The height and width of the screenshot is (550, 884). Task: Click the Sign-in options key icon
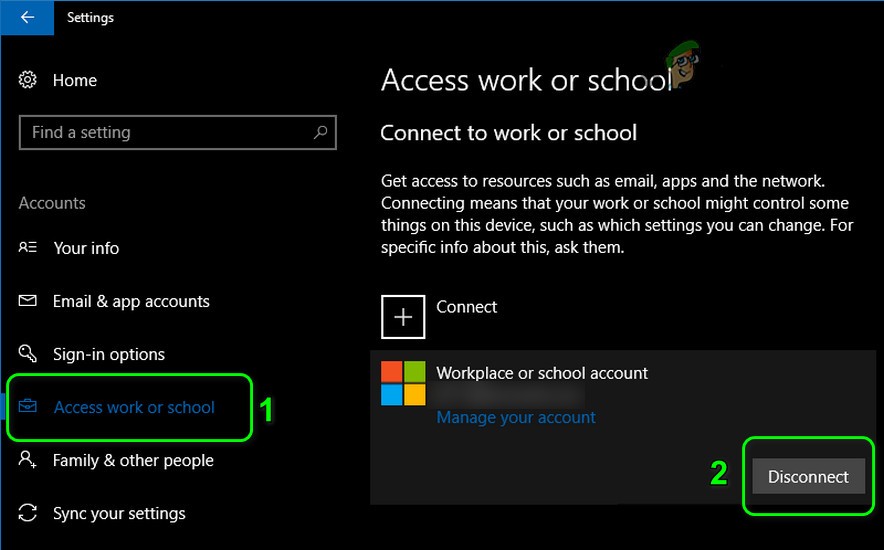pyautogui.click(x=28, y=354)
